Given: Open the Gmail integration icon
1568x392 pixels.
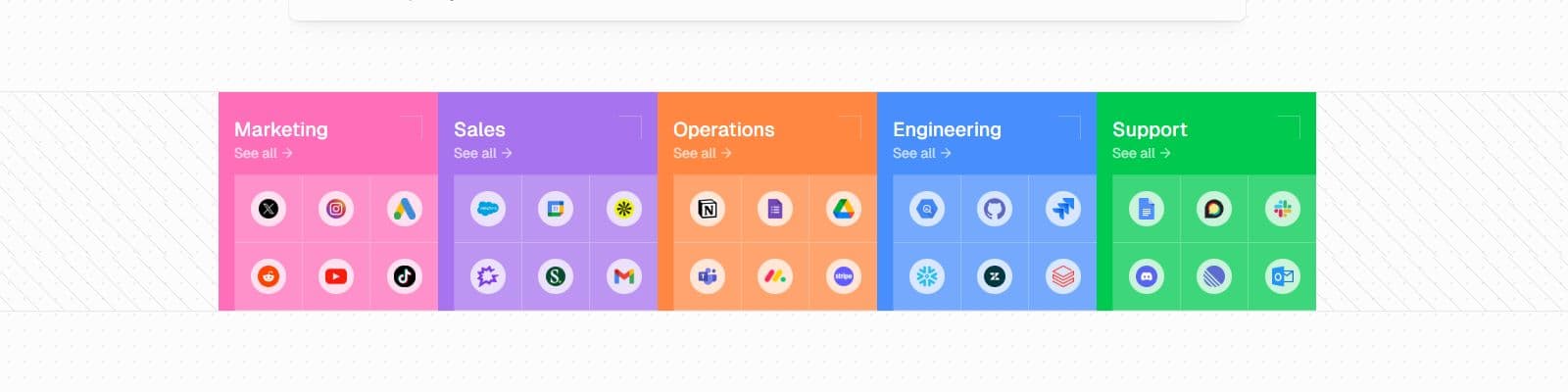Looking at the screenshot, I should click(x=624, y=276).
